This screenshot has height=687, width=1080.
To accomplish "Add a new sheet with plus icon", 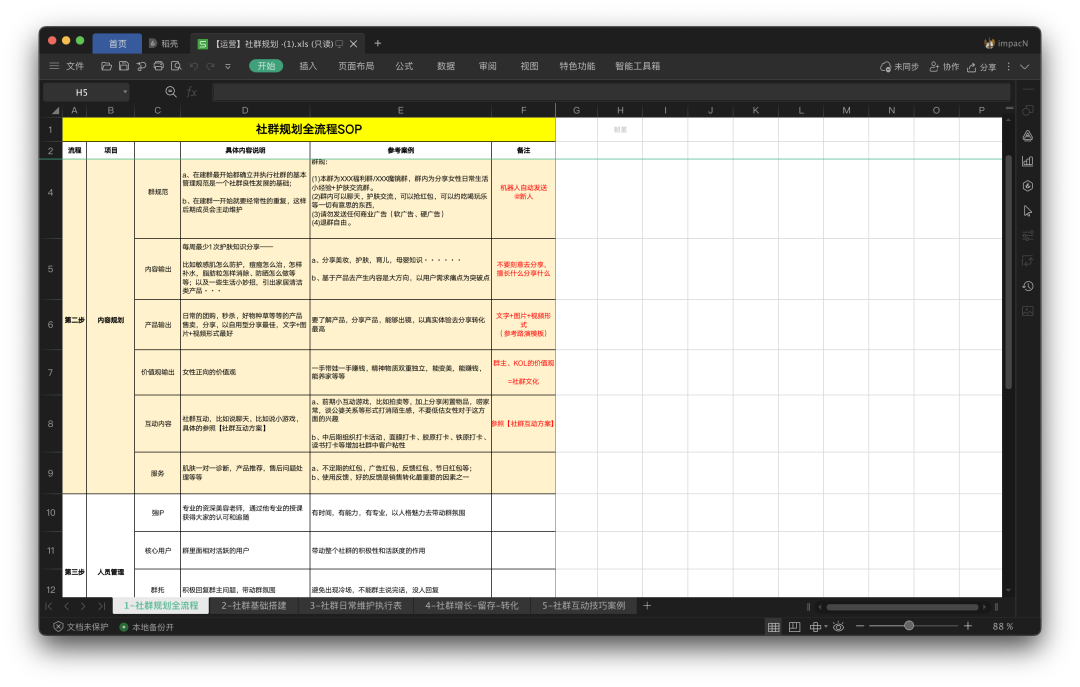I will pos(647,606).
